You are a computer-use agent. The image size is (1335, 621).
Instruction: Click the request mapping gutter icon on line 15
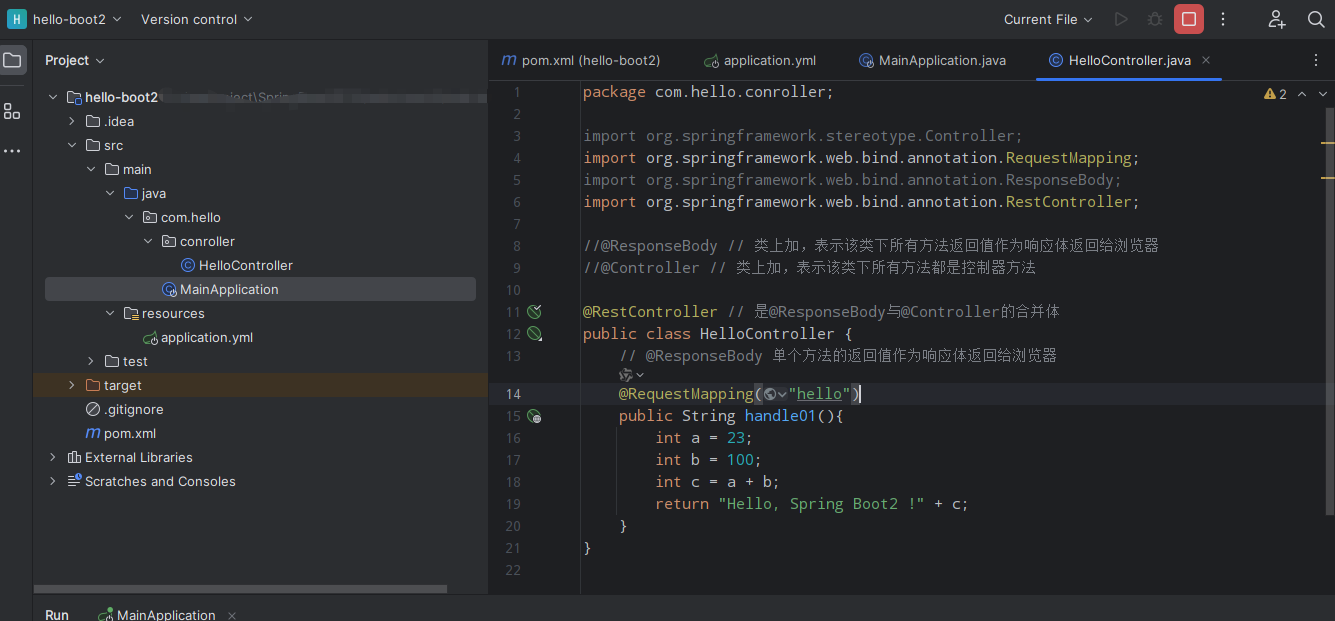click(534, 416)
